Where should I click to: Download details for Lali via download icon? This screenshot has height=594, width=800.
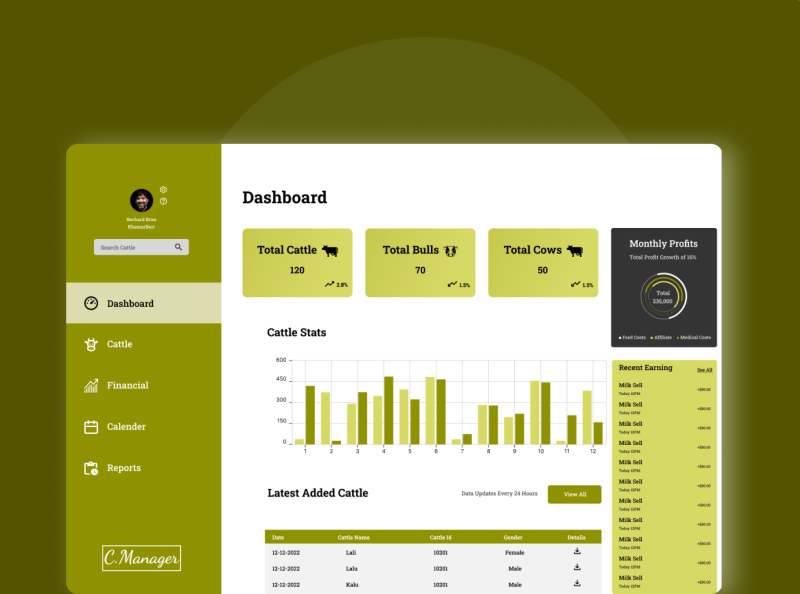[577, 552]
